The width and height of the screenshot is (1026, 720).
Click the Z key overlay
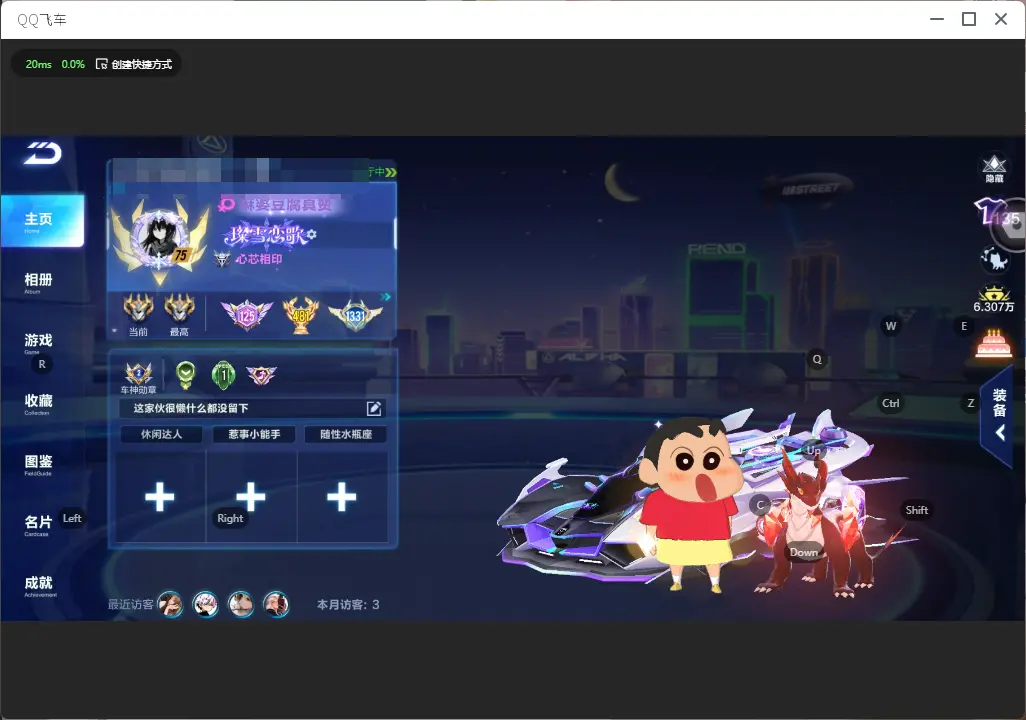click(x=971, y=403)
